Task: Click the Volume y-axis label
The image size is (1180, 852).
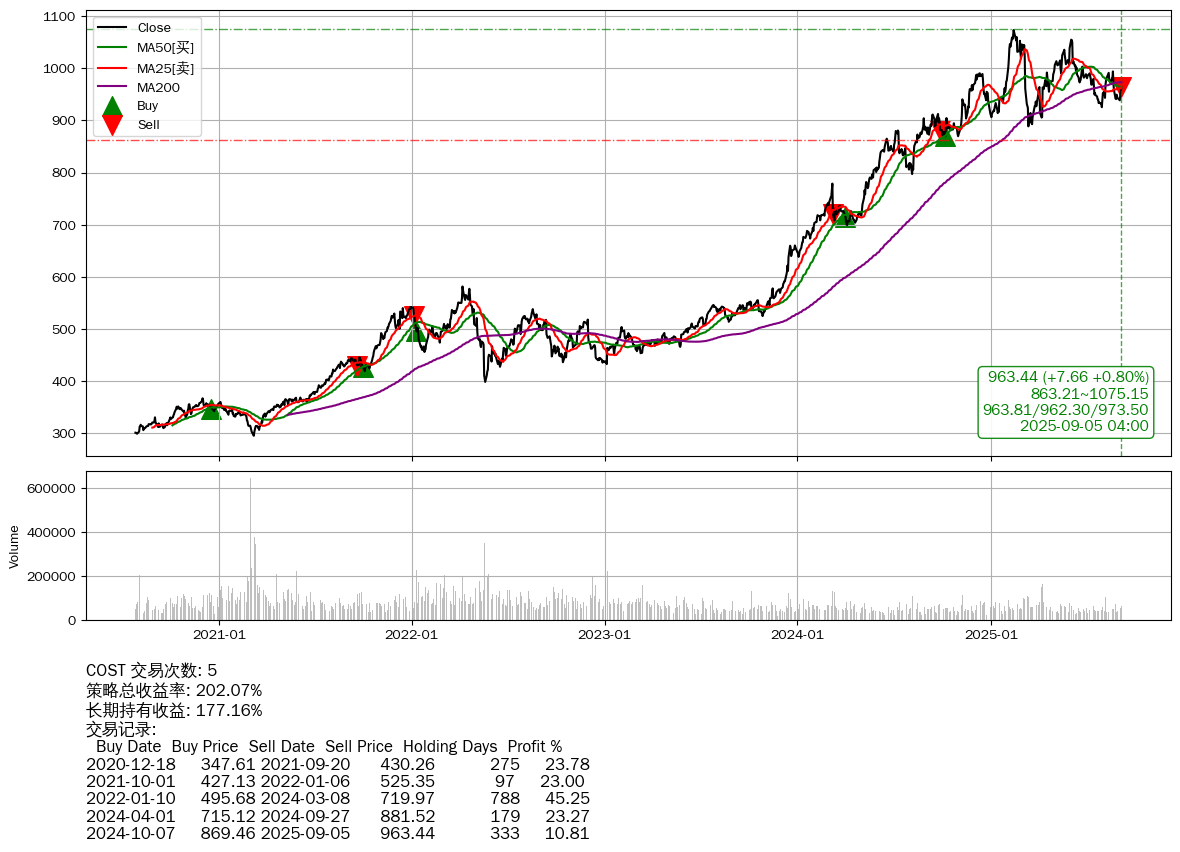Action: coord(14,546)
